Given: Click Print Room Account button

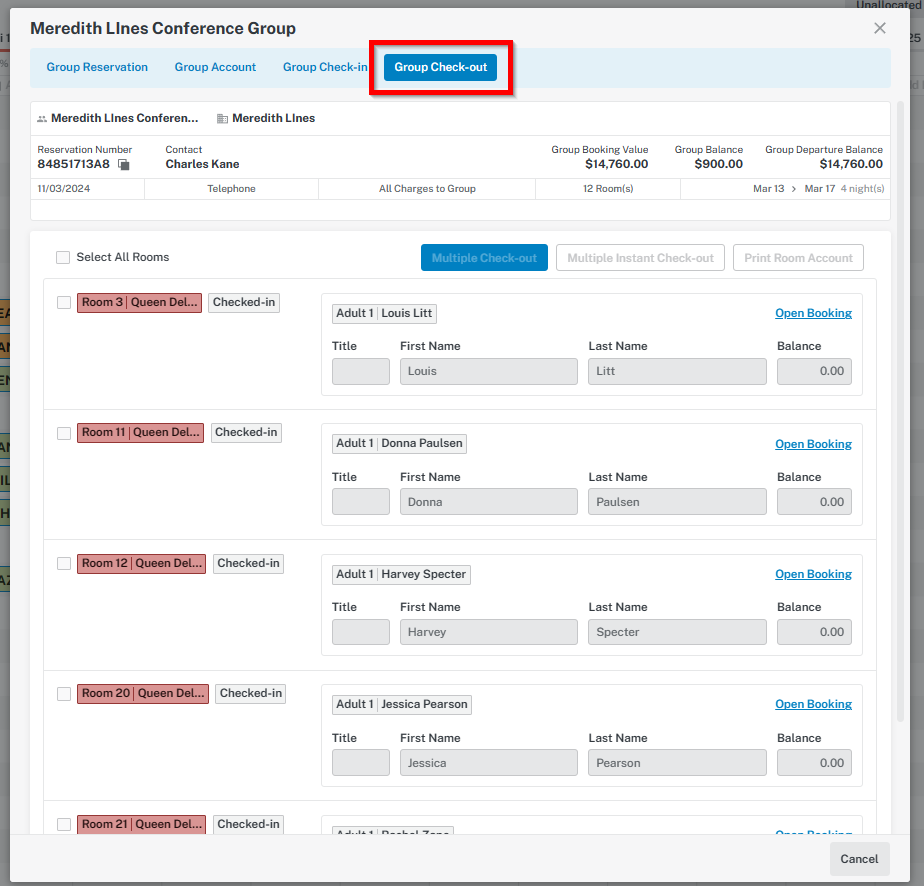Looking at the screenshot, I should tap(798, 258).
